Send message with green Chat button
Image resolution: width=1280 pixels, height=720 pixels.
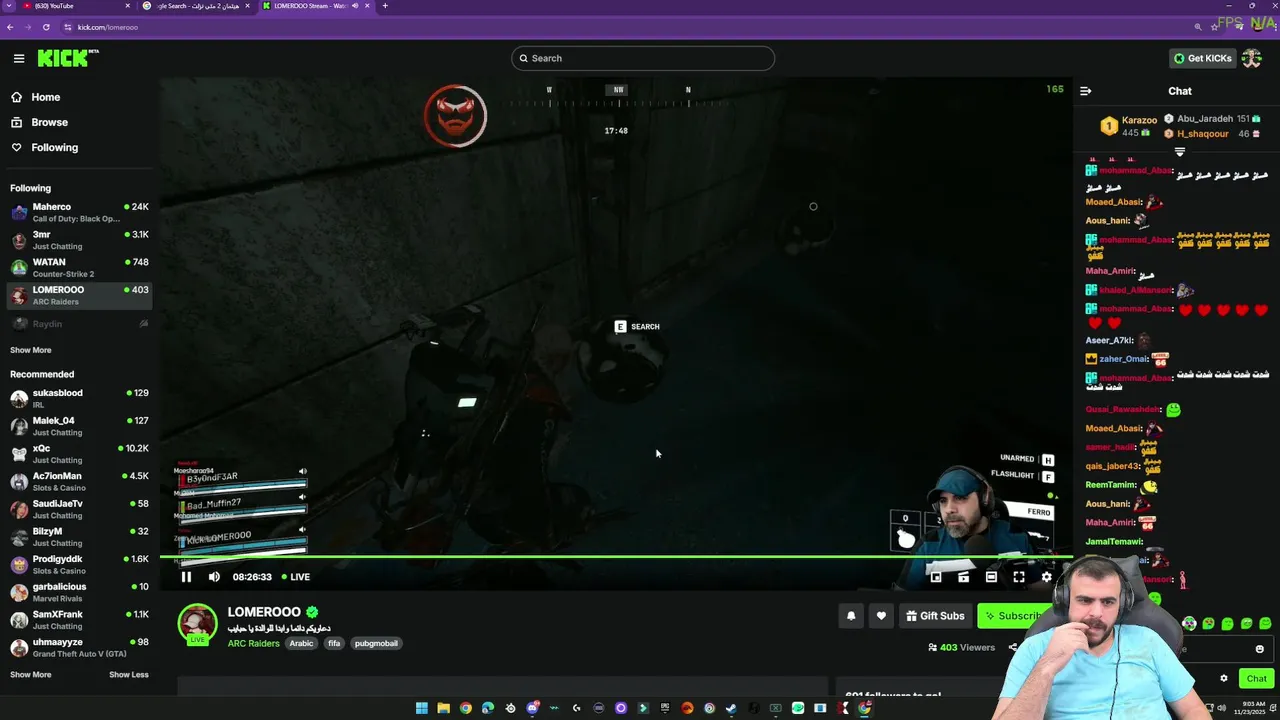pos(1256,678)
